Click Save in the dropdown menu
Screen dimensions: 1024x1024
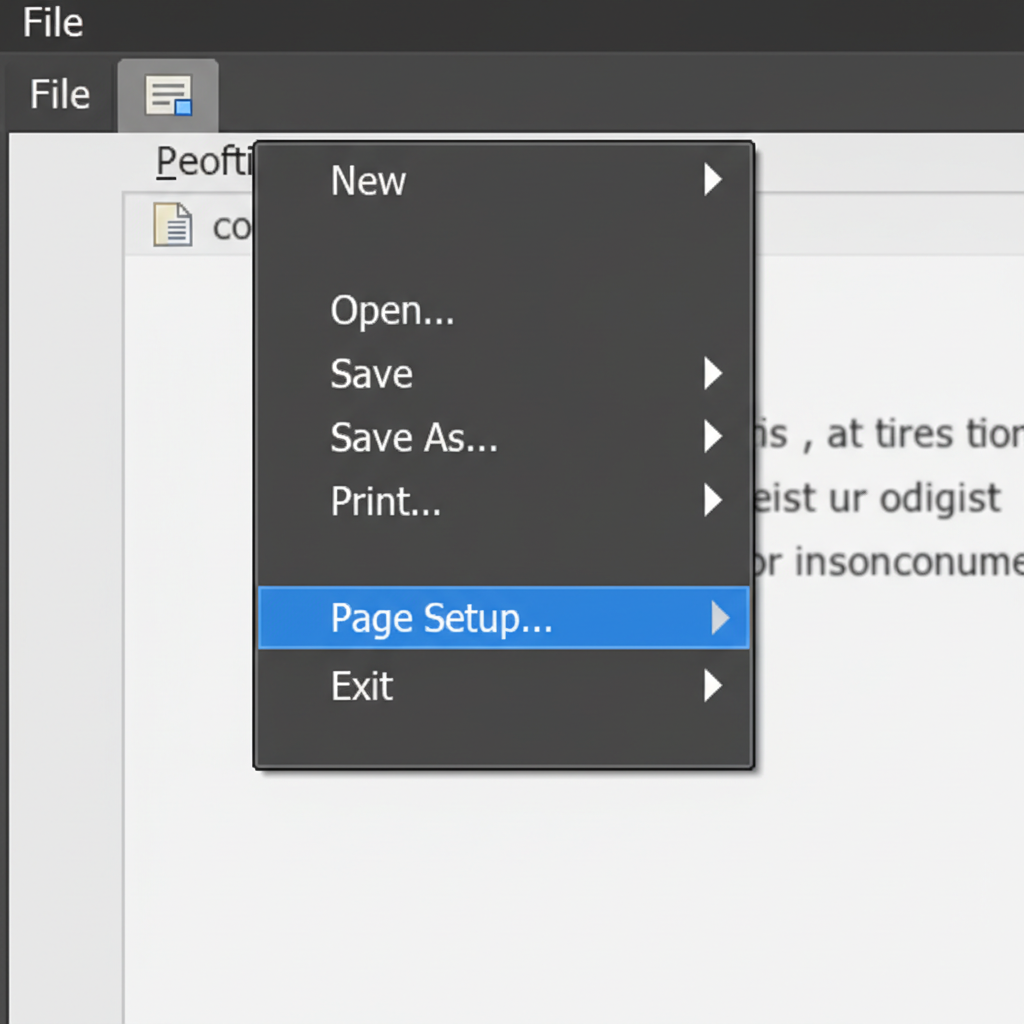click(371, 374)
